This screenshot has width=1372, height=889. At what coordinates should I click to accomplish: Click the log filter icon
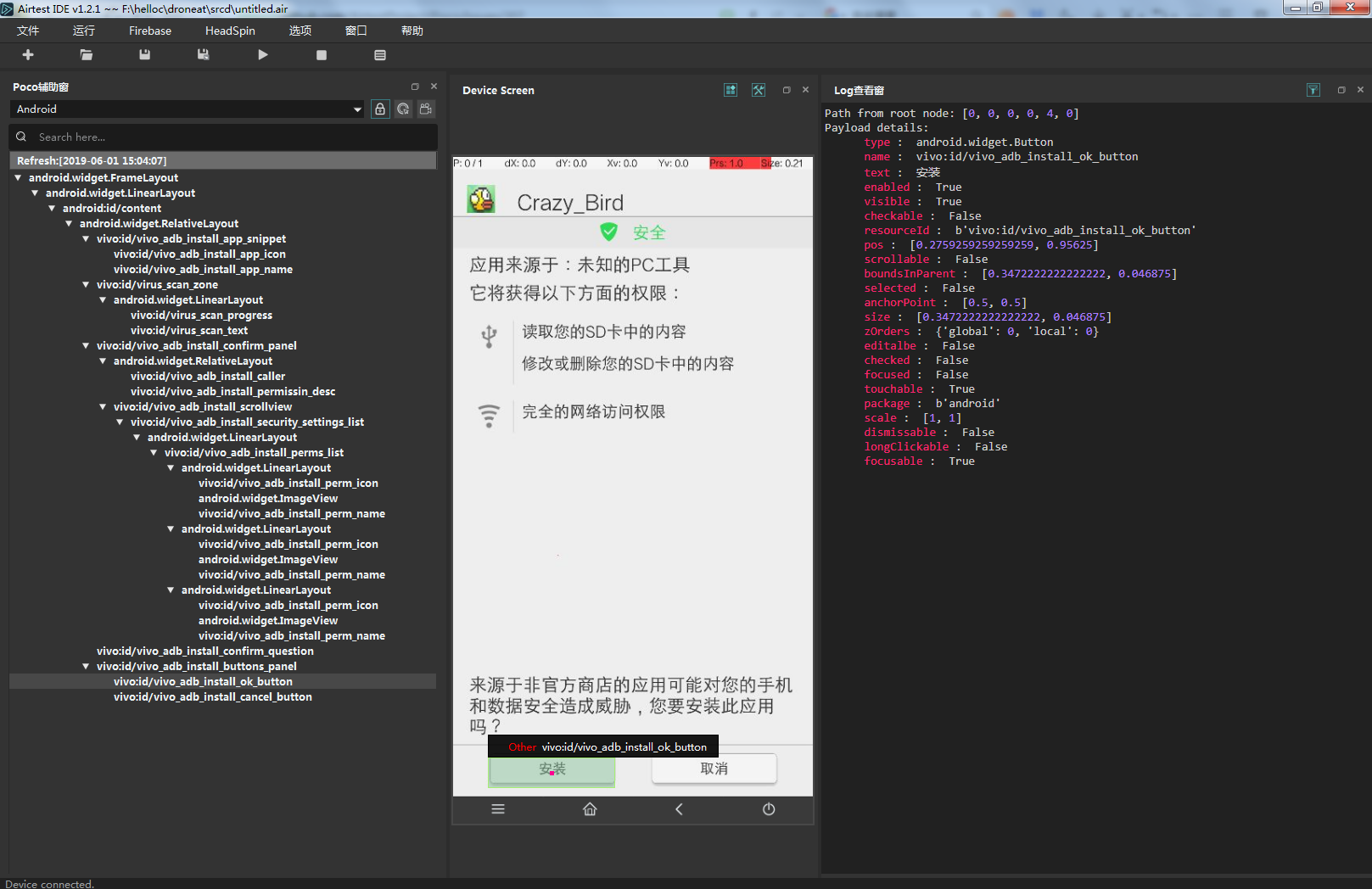(1313, 90)
